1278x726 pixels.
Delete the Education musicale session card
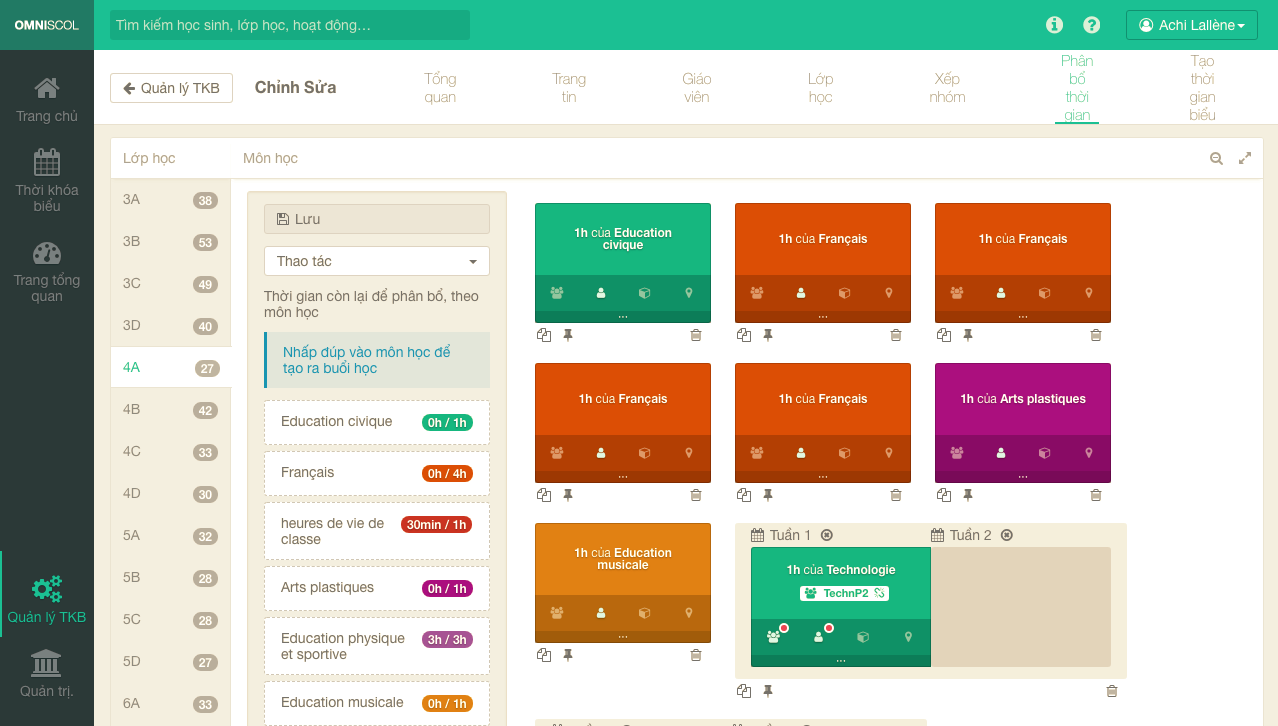(696, 656)
